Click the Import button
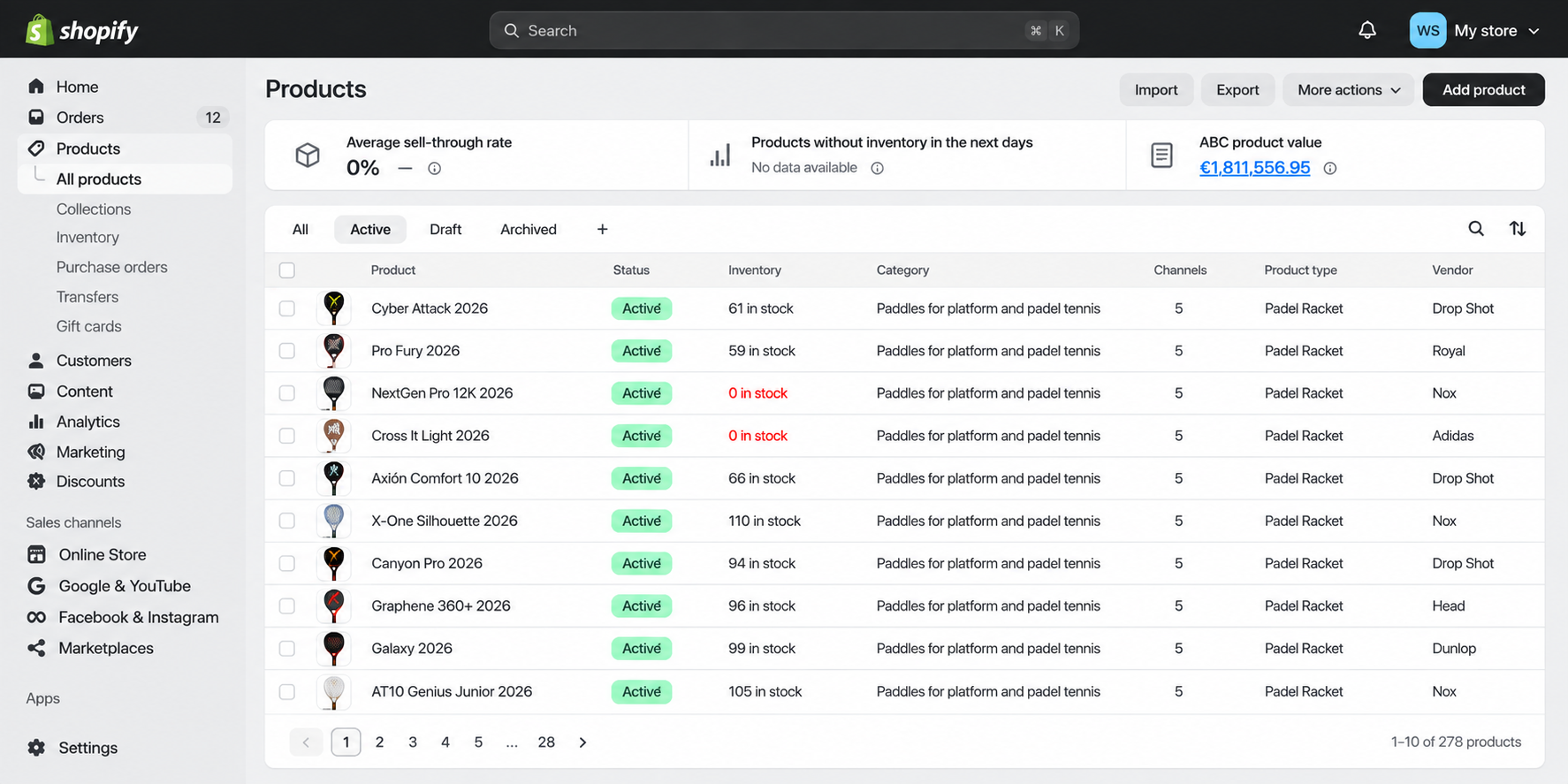Image resolution: width=1568 pixels, height=784 pixels. point(1156,89)
